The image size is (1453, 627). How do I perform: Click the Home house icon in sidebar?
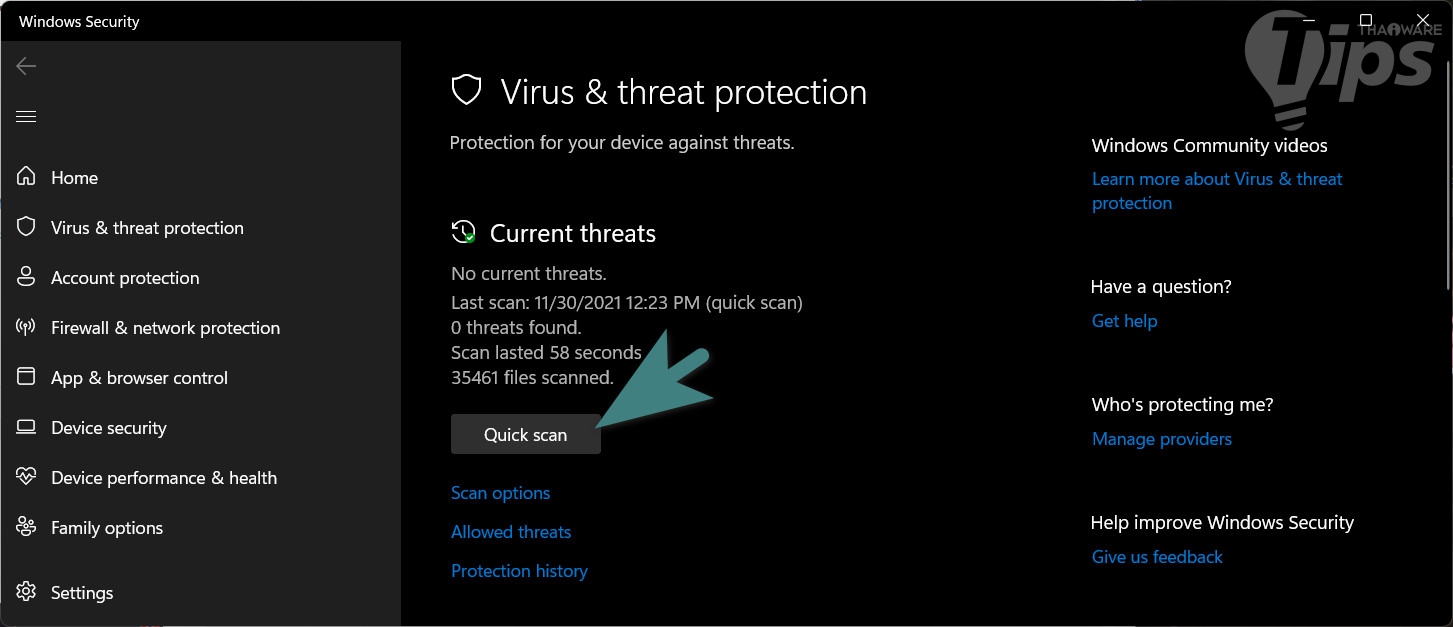[26, 177]
